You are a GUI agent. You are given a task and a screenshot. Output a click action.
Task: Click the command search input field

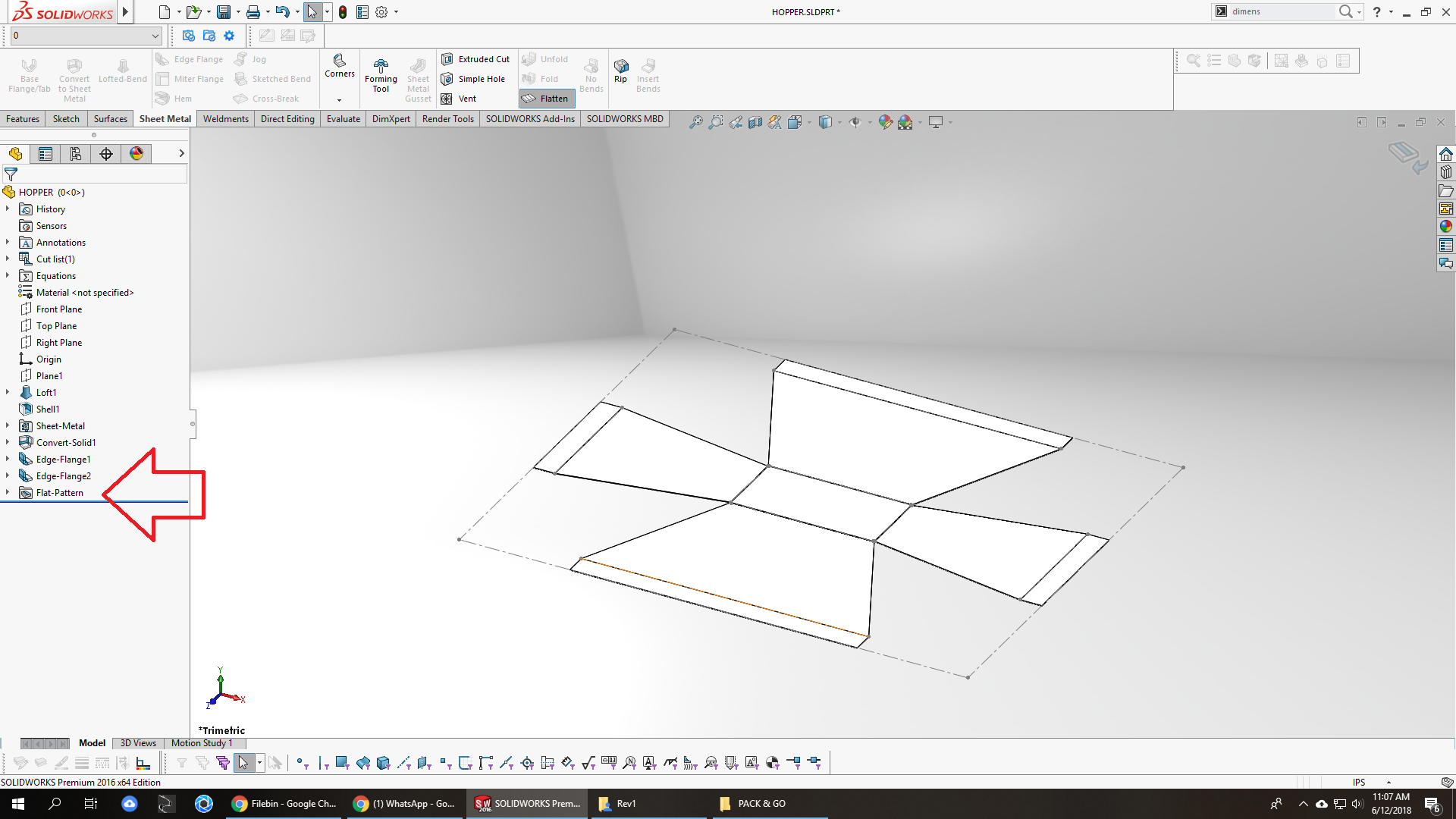[1282, 11]
